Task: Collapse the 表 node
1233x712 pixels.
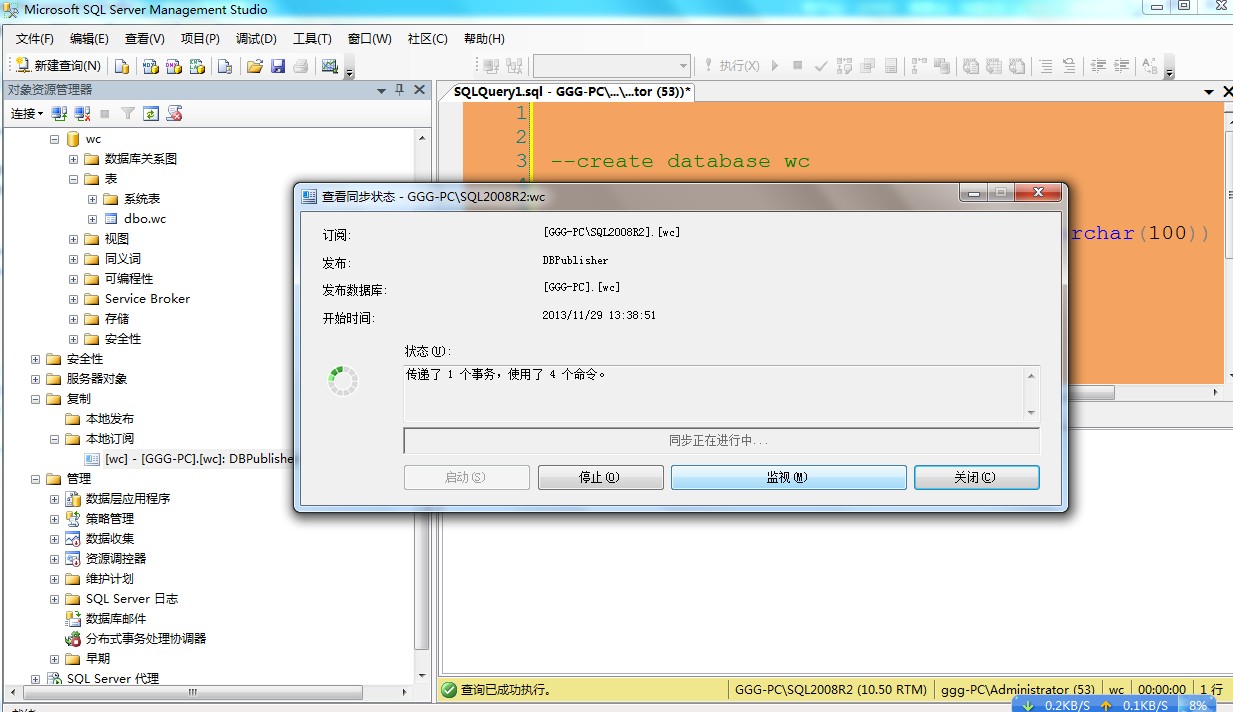Action: click(74, 179)
